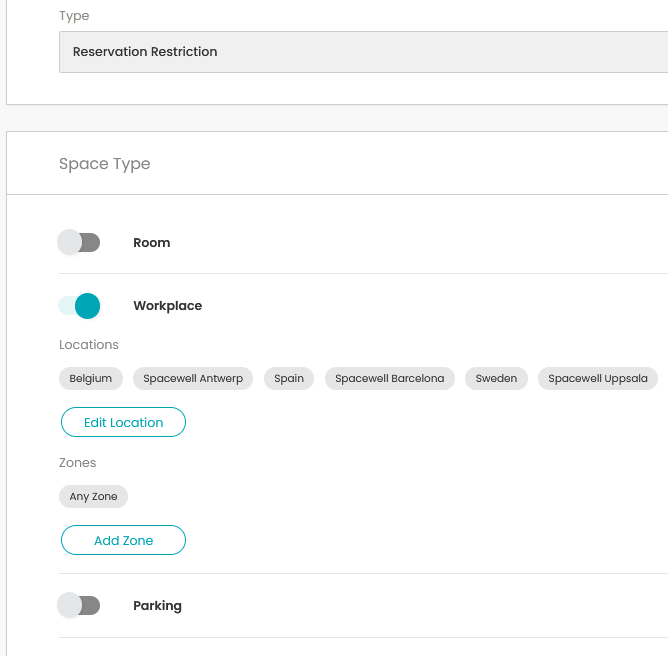Select the Belgium location chip

pos(91,378)
